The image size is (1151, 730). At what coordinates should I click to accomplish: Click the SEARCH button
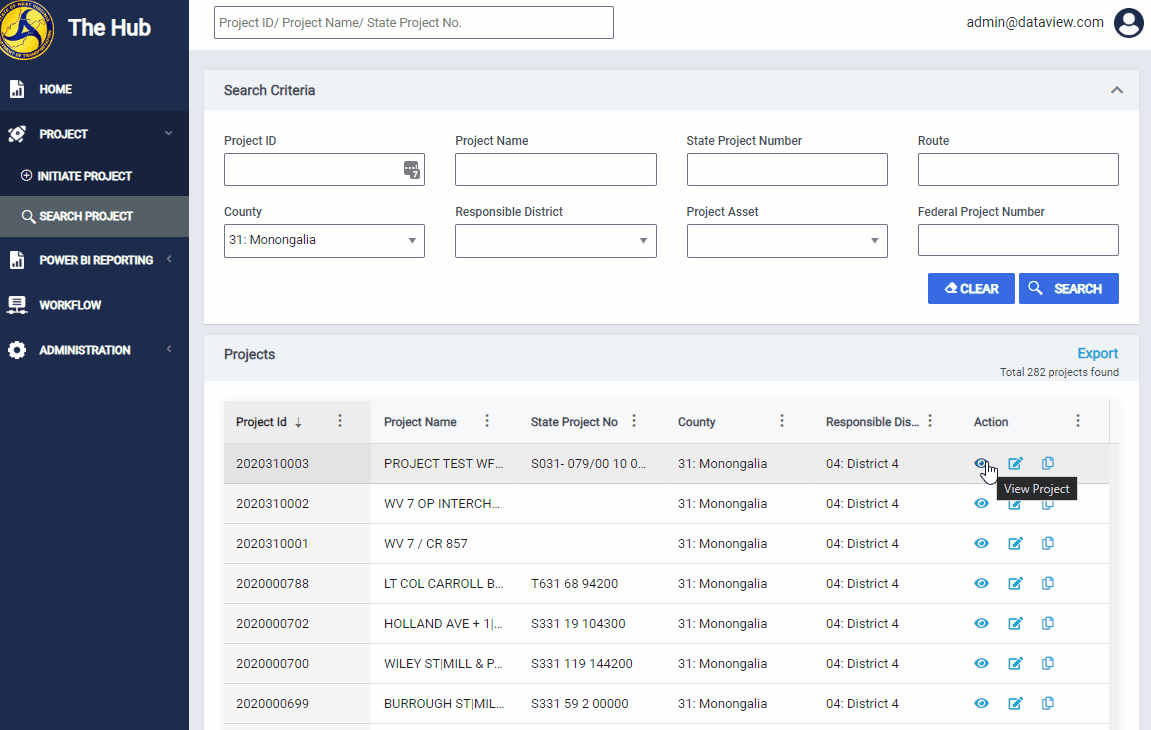(1069, 289)
